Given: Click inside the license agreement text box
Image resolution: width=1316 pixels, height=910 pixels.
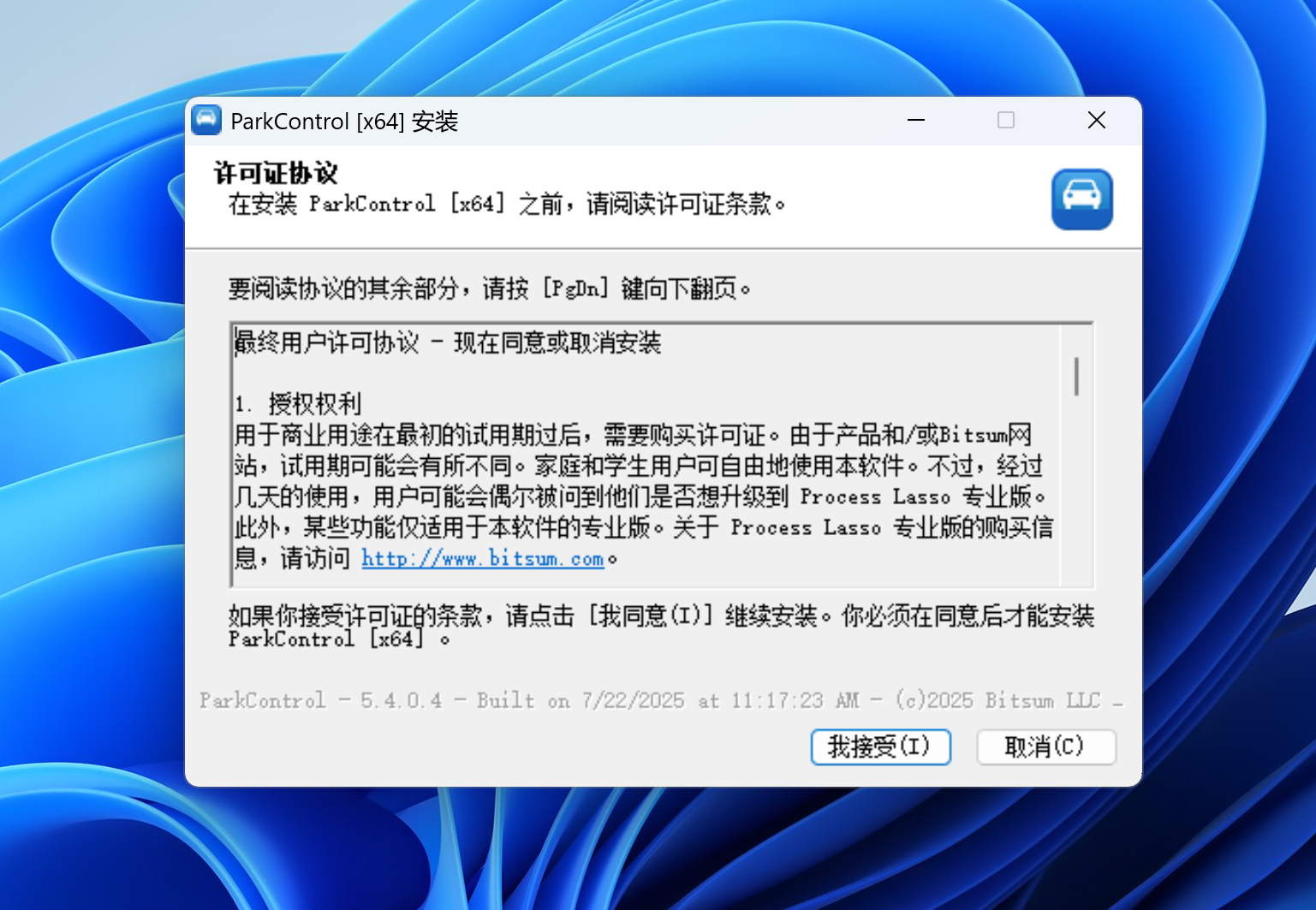Looking at the screenshot, I should pos(646,455).
